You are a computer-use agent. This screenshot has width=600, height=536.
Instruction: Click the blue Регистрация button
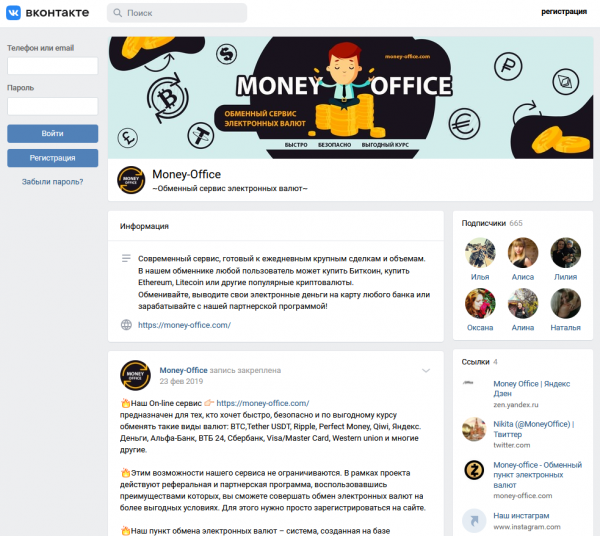point(52,158)
